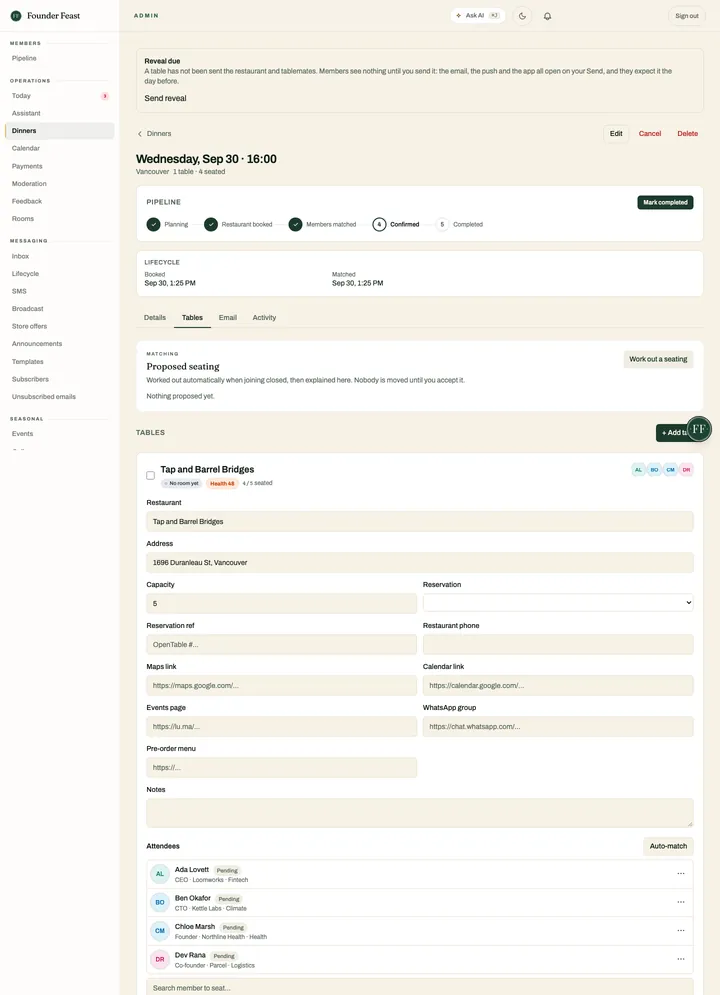Open the more options for Chloe Marsh
Viewport: 720px width, 995px height.
click(681, 931)
